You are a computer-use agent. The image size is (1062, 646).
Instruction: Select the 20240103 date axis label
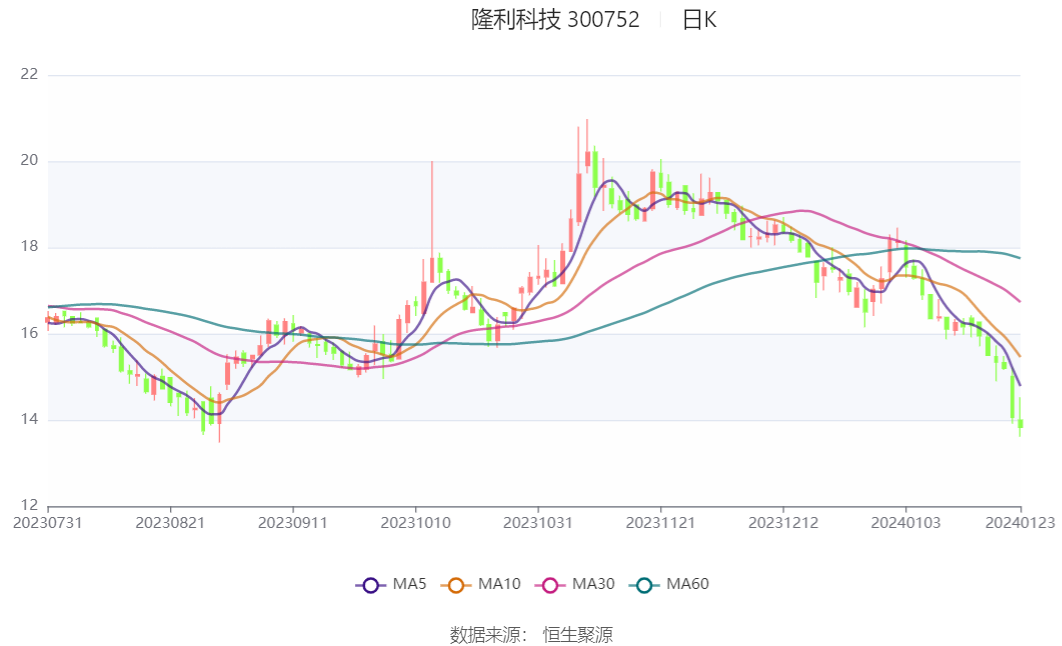click(906, 523)
